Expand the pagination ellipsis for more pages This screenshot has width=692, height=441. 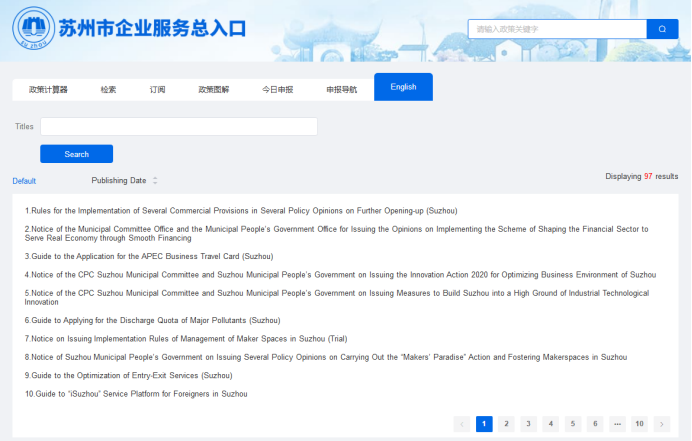point(617,424)
